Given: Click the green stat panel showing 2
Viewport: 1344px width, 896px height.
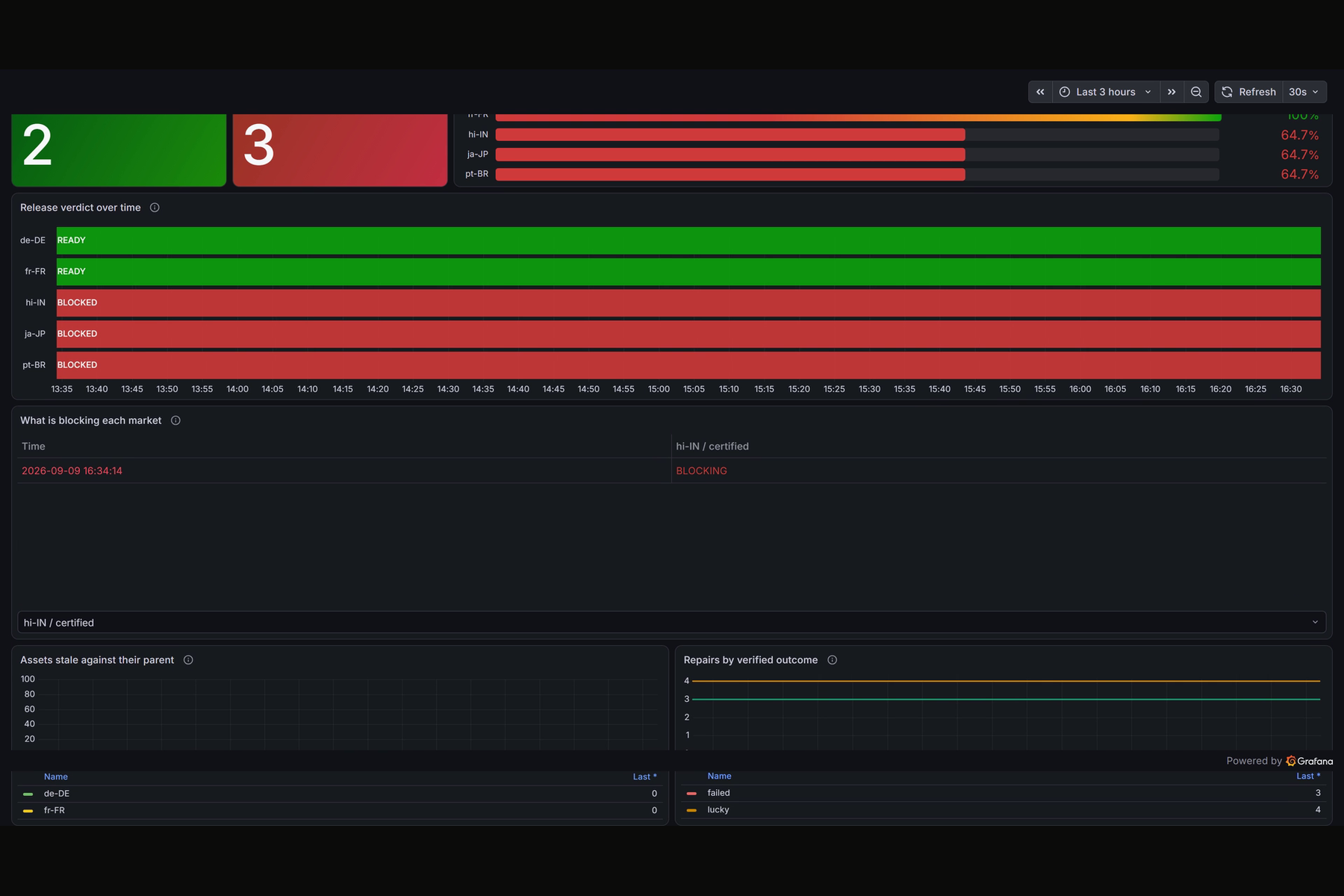Looking at the screenshot, I should (x=119, y=149).
